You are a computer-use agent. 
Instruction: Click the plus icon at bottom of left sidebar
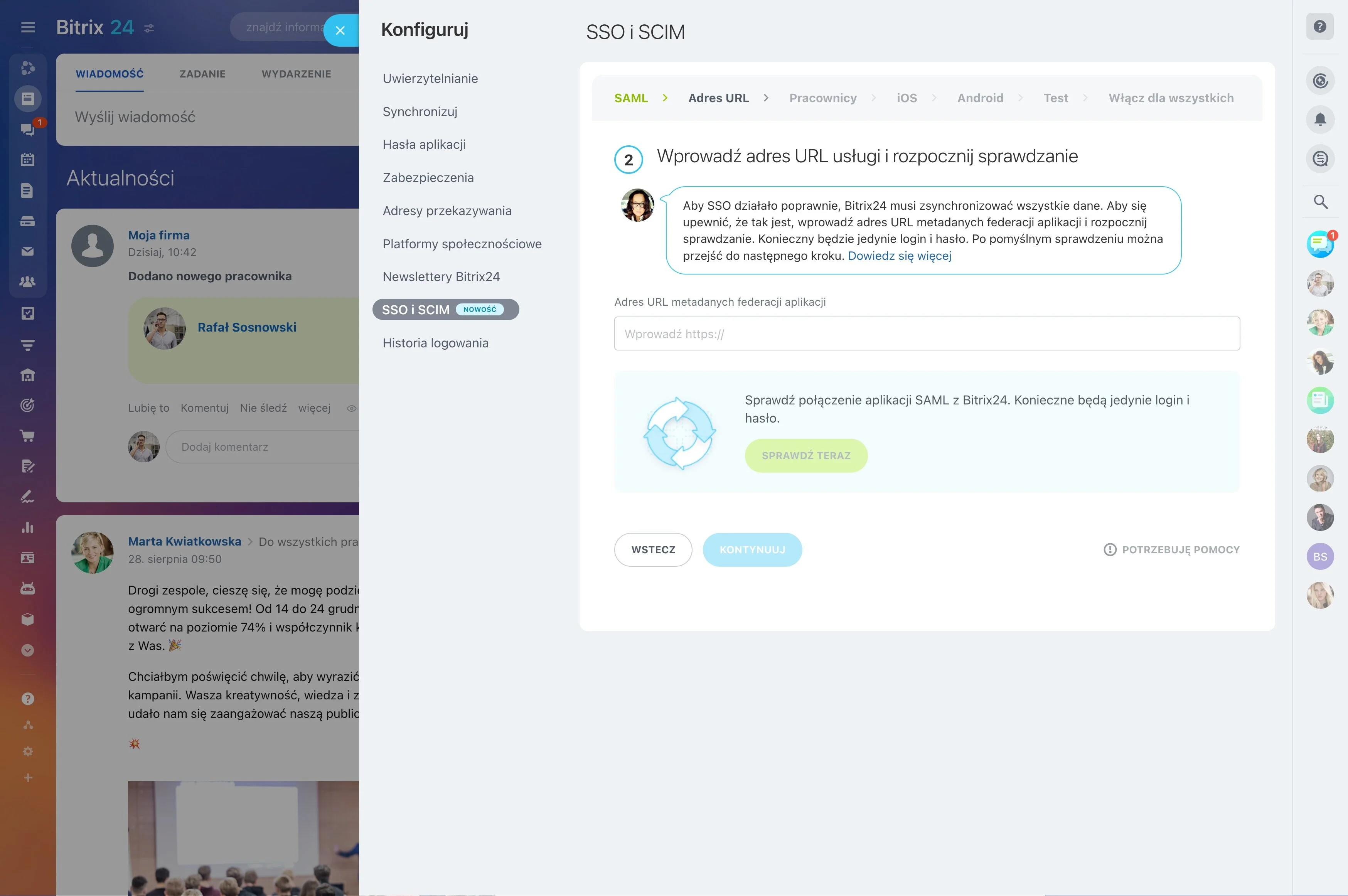(27, 778)
